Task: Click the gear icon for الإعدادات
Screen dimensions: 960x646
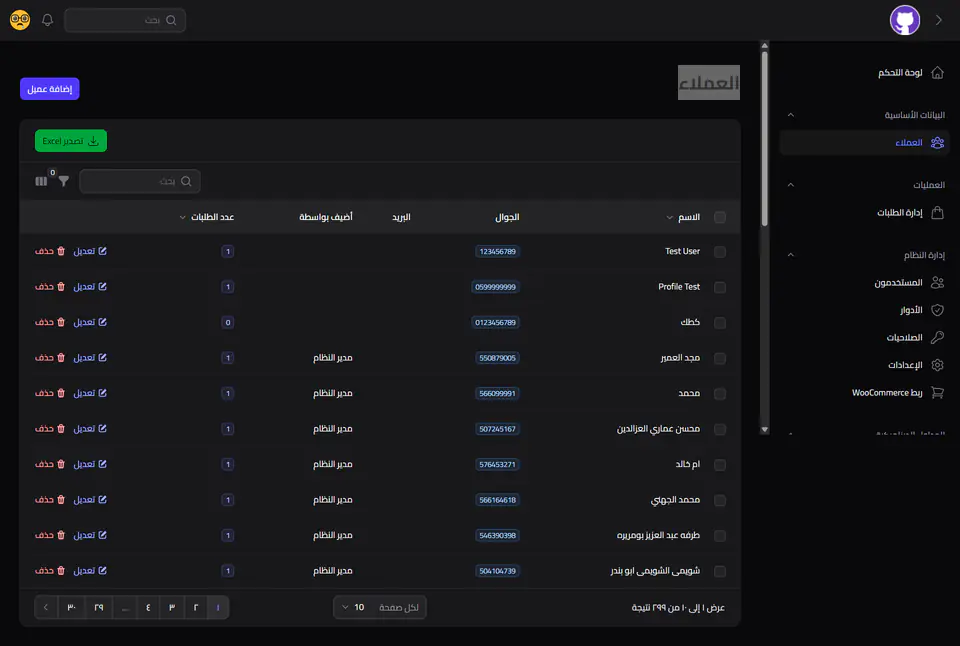Action: click(x=937, y=365)
